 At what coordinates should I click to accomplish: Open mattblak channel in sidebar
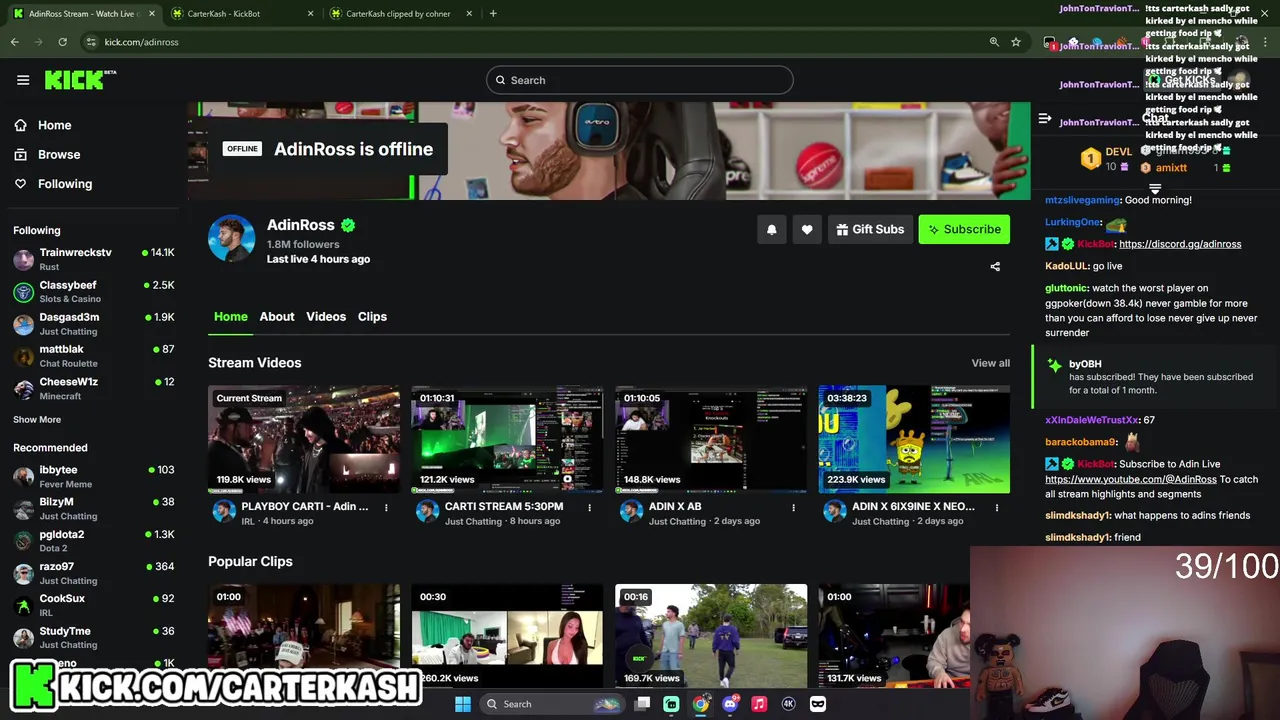tap(94, 356)
